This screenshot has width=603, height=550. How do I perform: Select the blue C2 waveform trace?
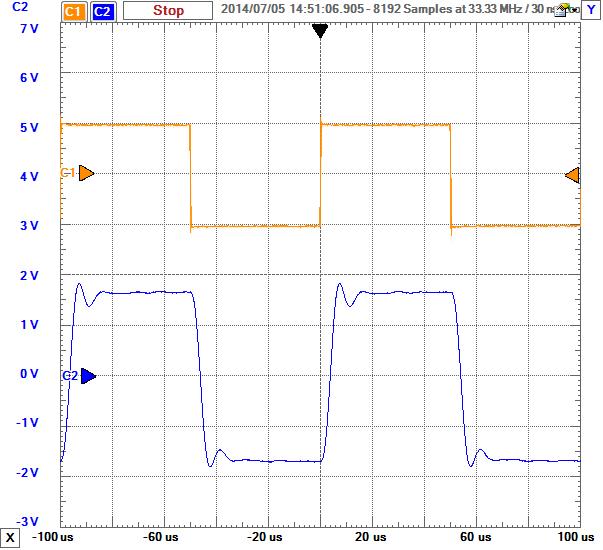400,292
